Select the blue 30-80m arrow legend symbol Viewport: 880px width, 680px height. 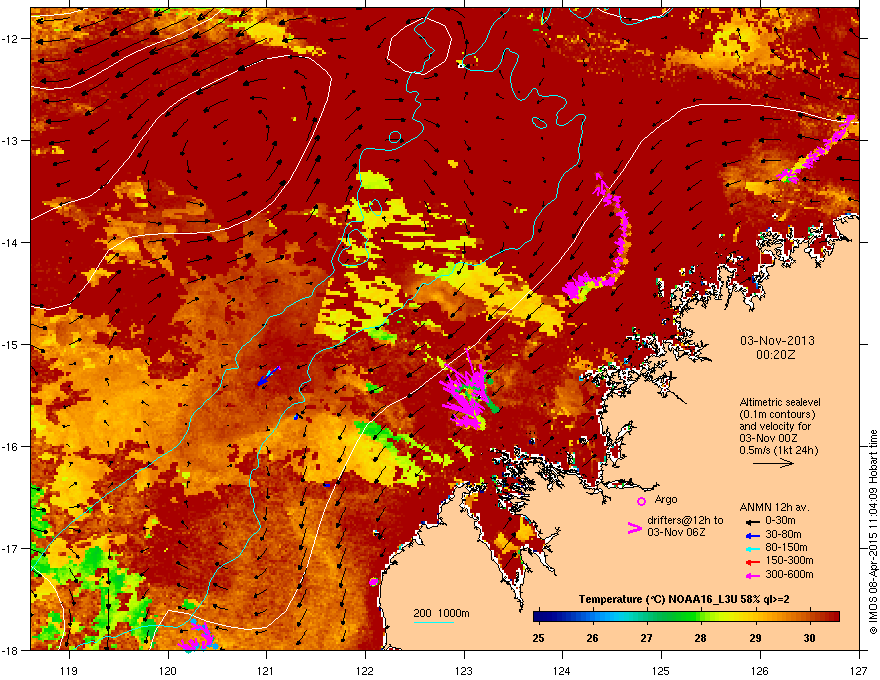tap(752, 535)
